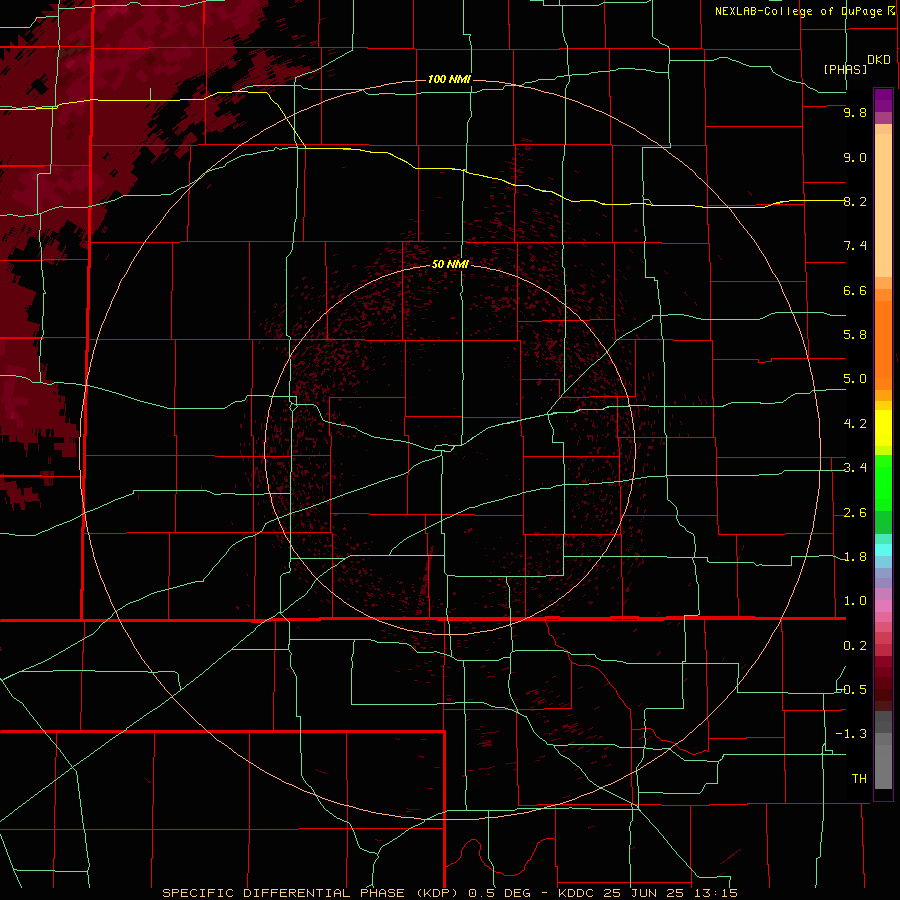Click the KDDC radar station identifier
900x900 pixels.
pyautogui.click(x=576, y=893)
